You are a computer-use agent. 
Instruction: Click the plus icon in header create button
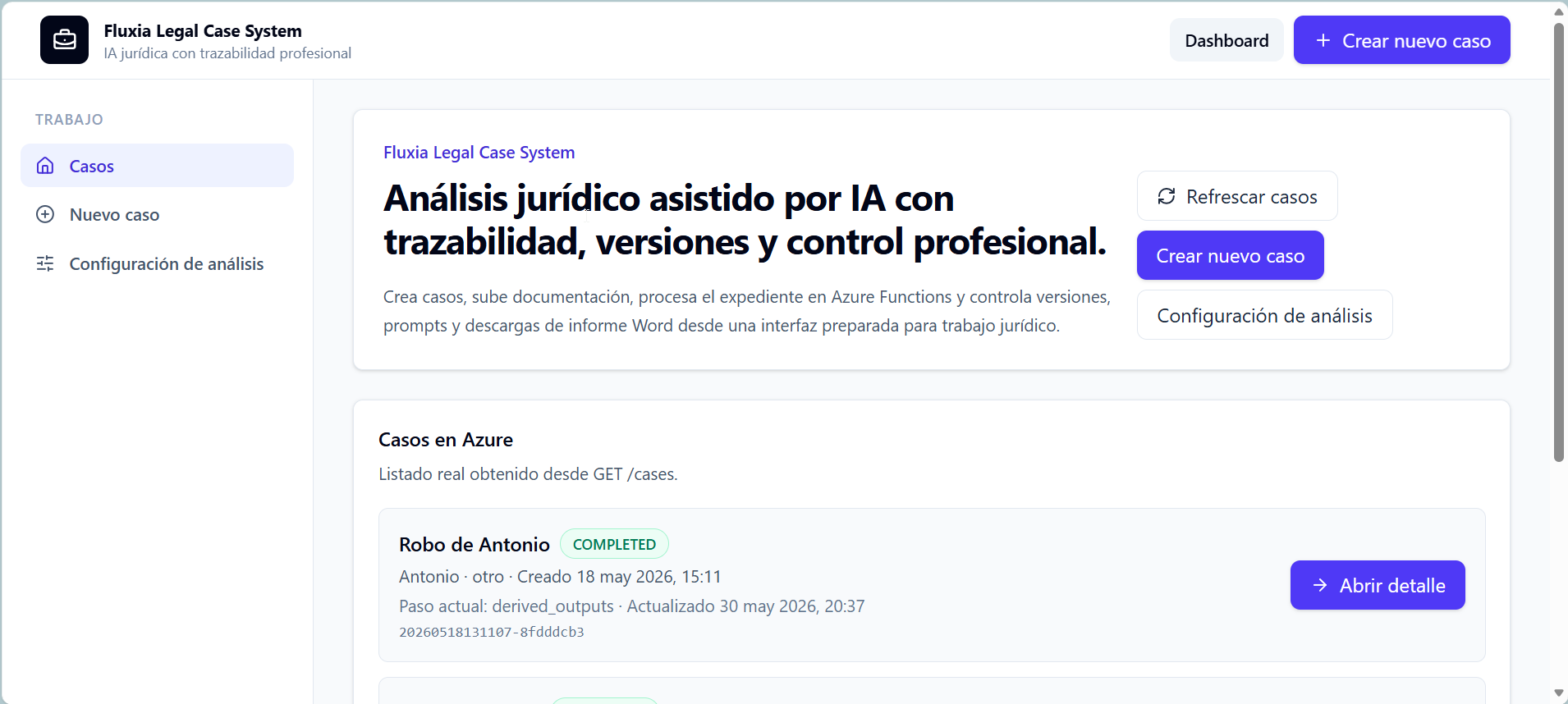pos(1323,40)
